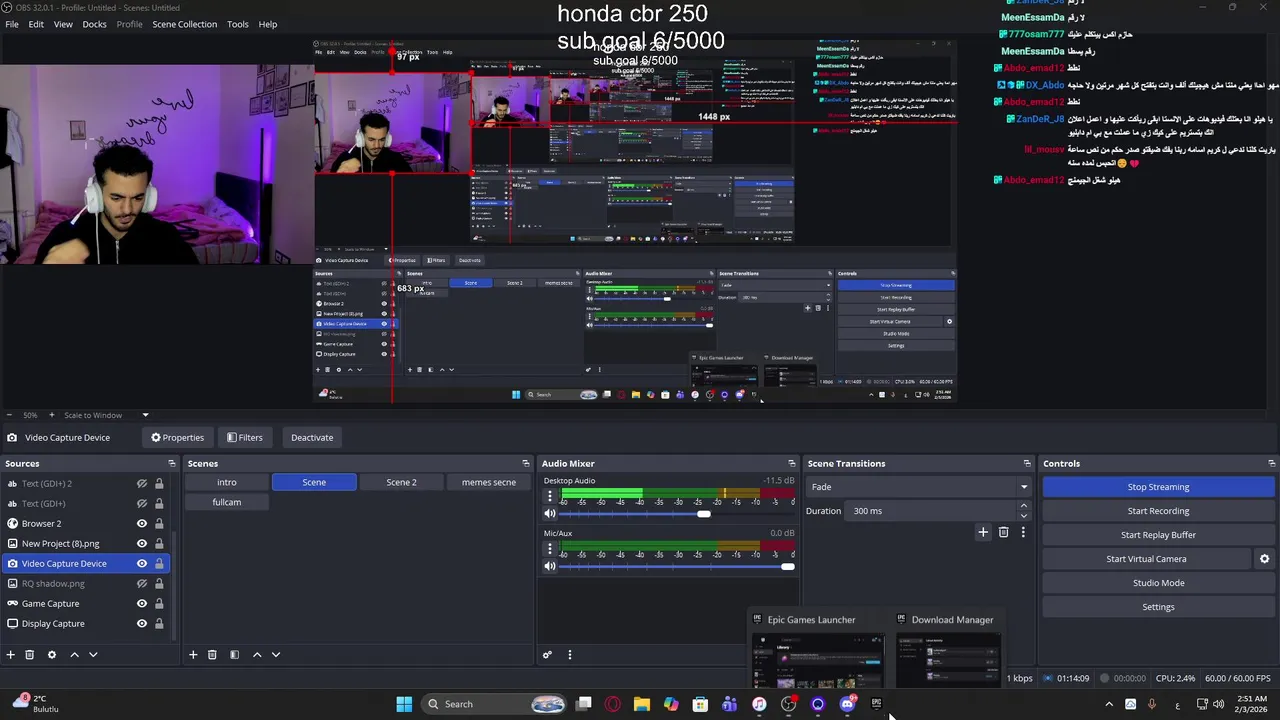
Task: Expand hidden system tray icons chevron
Action: tap(1108, 704)
